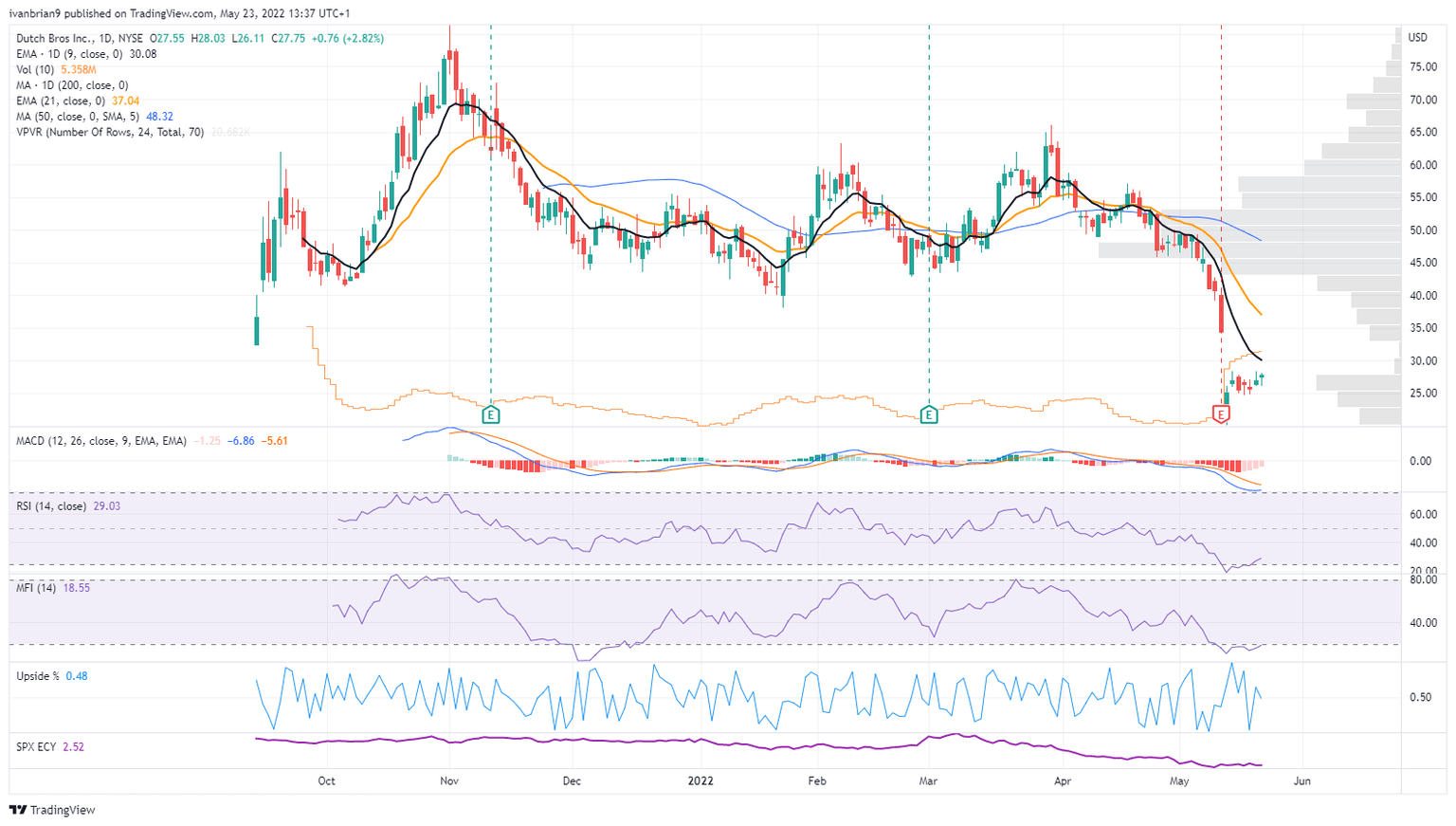Image resolution: width=1456 pixels, height=826 pixels.
Task: Click the 30.00 price axis label
Action: (x=1423, y=361)
